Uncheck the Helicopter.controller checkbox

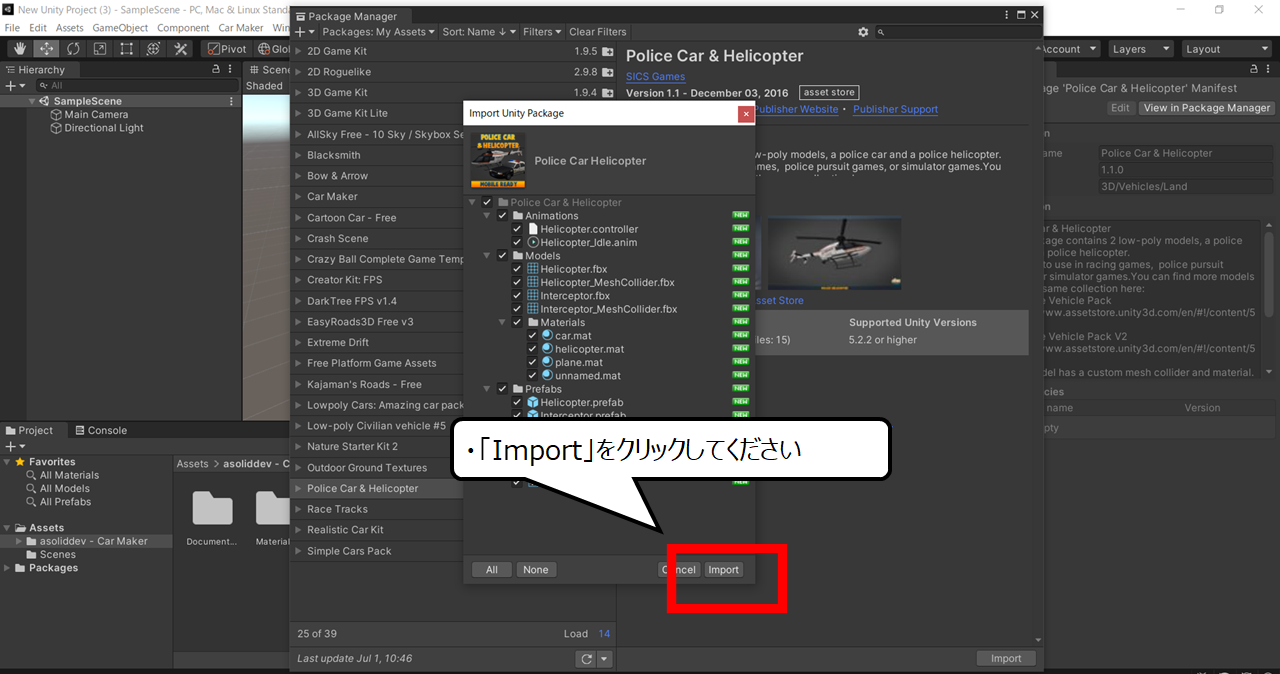point(517,229)
